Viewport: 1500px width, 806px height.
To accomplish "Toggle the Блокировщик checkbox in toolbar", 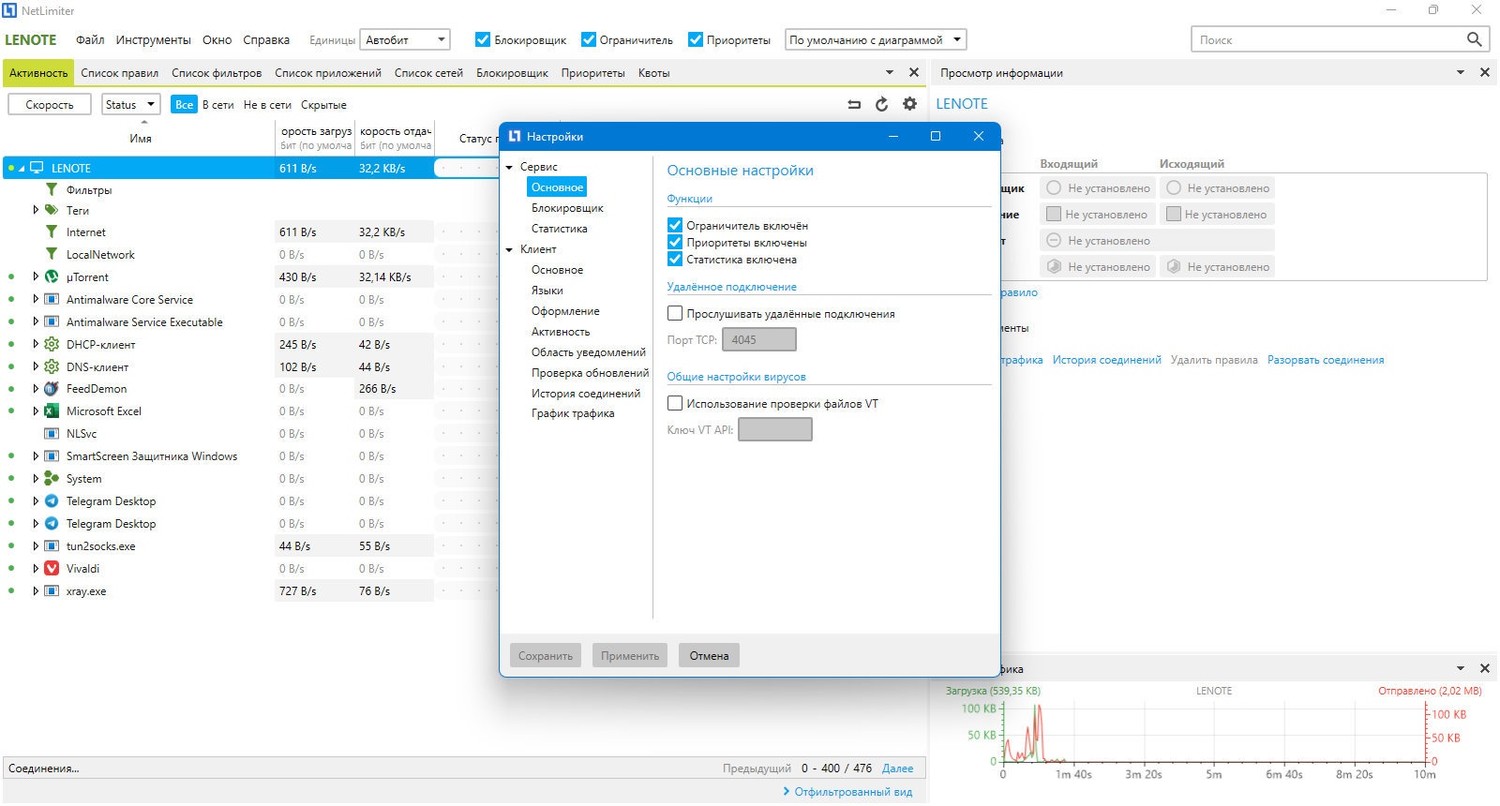I will pyautogui.click(x=483, y=40).
